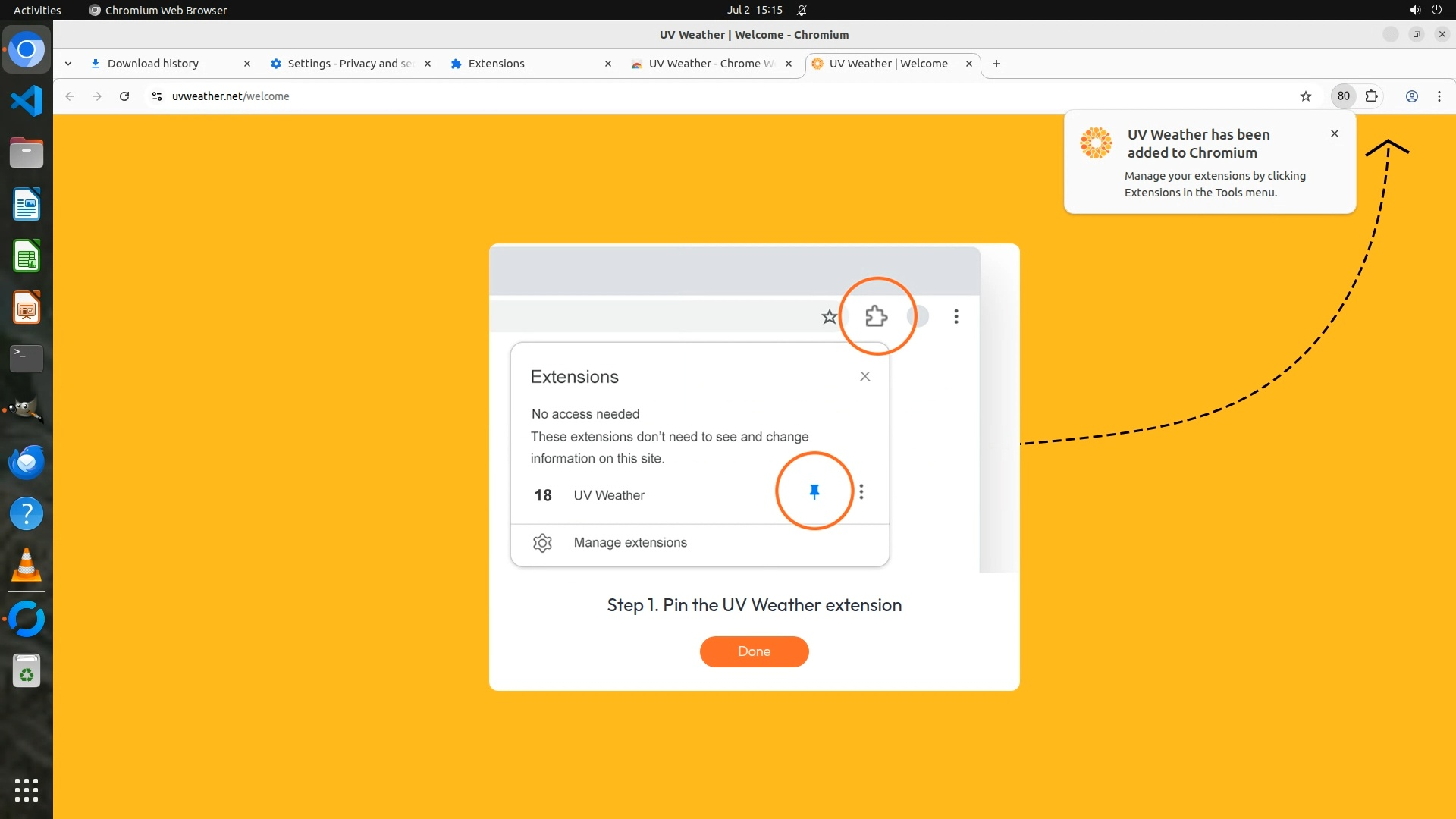This screenshot has width=1456, height=819.
Task: Click the pin illustration in tutorial image
Action: click(x=814, y=492)
